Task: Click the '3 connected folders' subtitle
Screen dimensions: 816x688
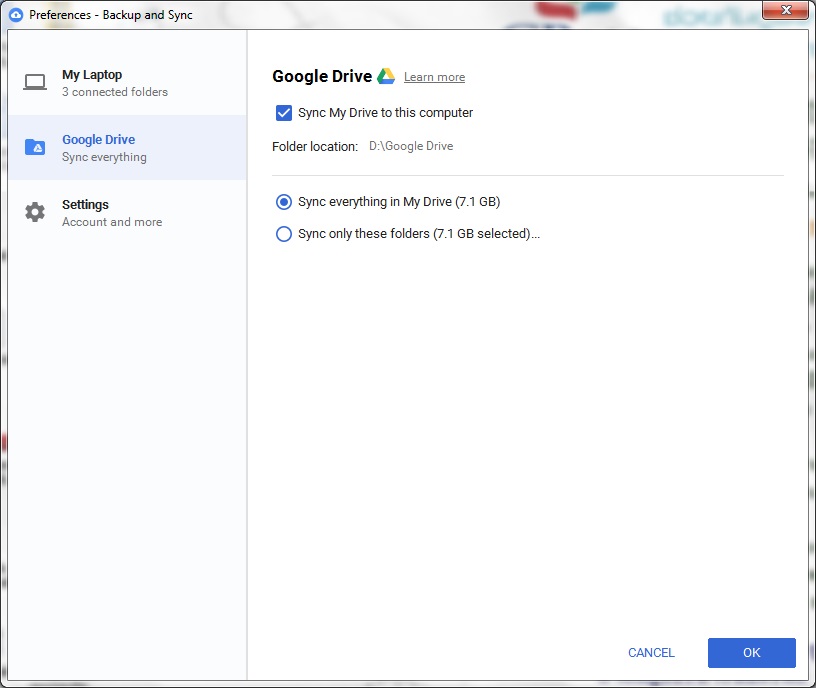Action: coord(115,92)
